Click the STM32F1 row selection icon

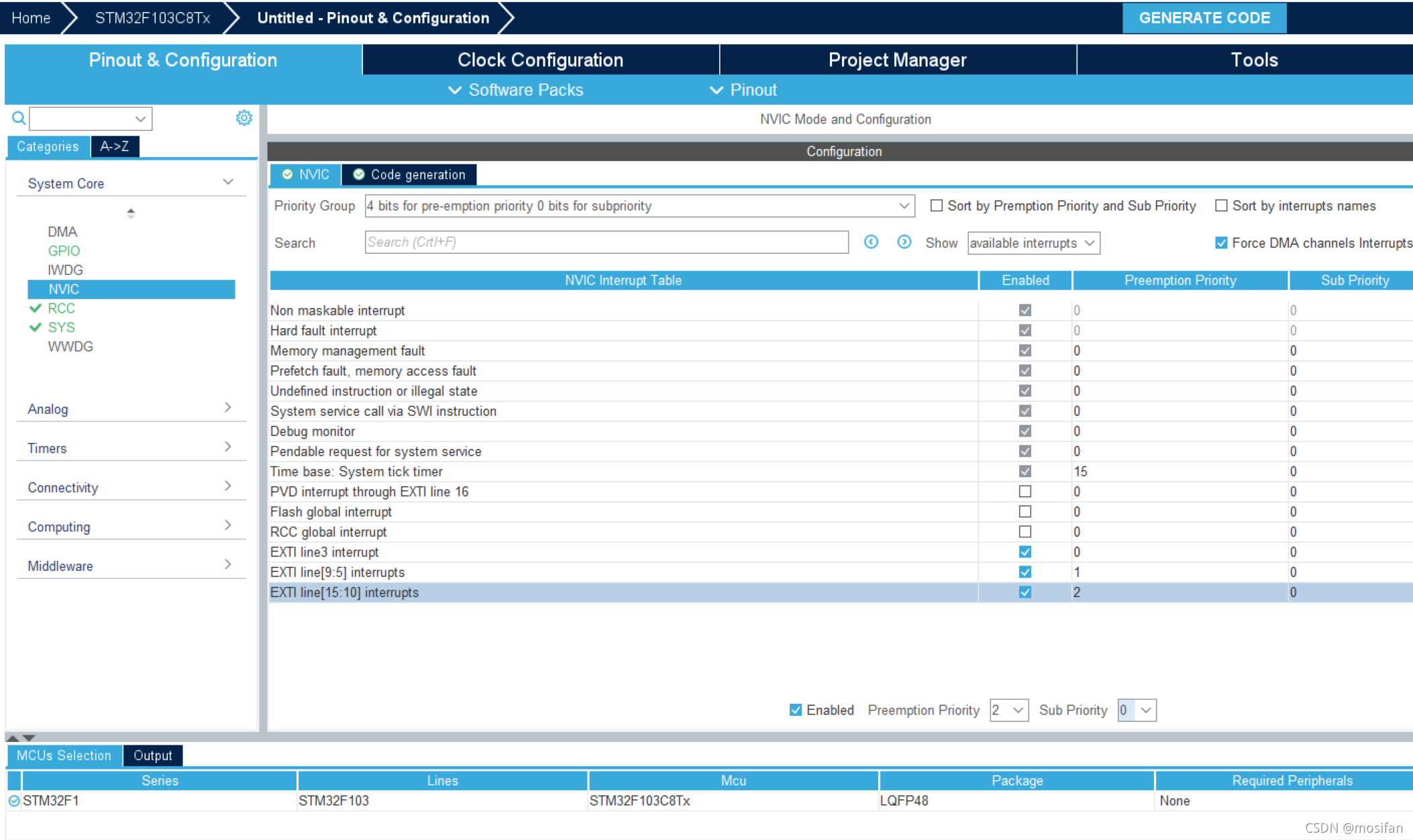tap(14, 800)
